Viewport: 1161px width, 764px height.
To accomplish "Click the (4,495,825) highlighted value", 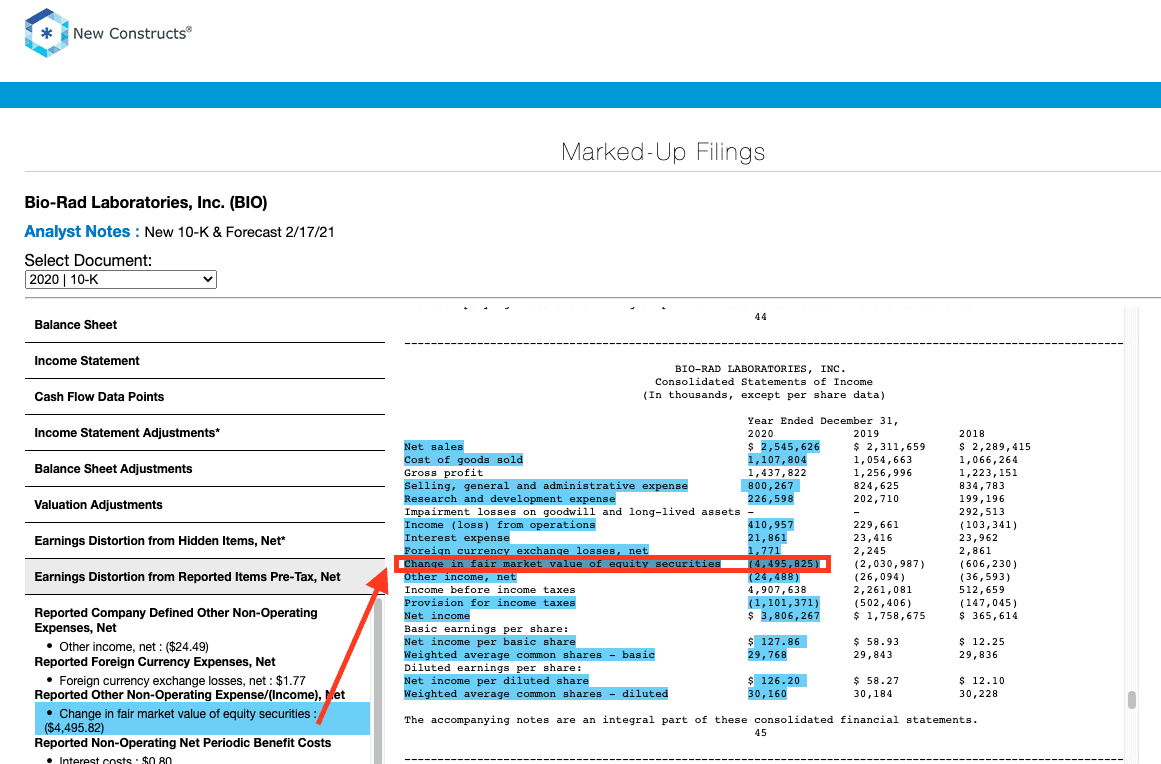I will pos(784,564).
